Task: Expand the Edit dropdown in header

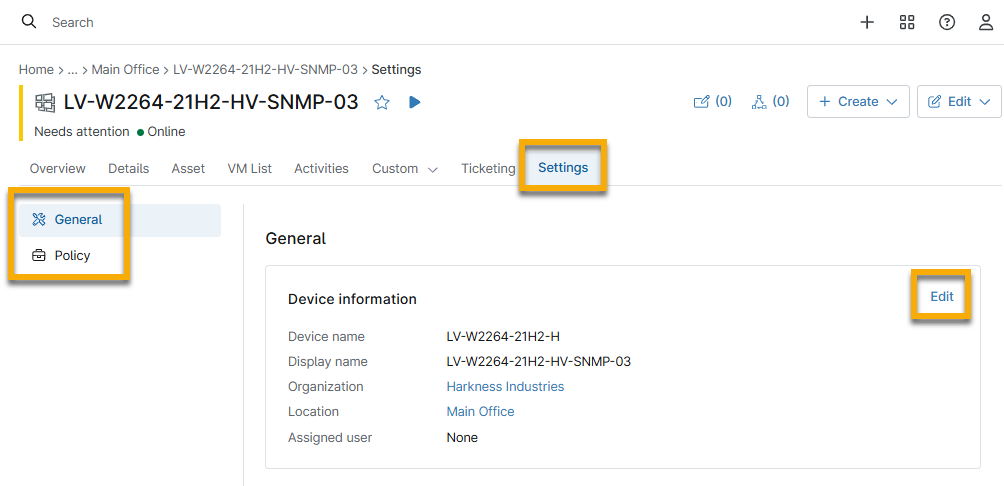Action: 958,102
